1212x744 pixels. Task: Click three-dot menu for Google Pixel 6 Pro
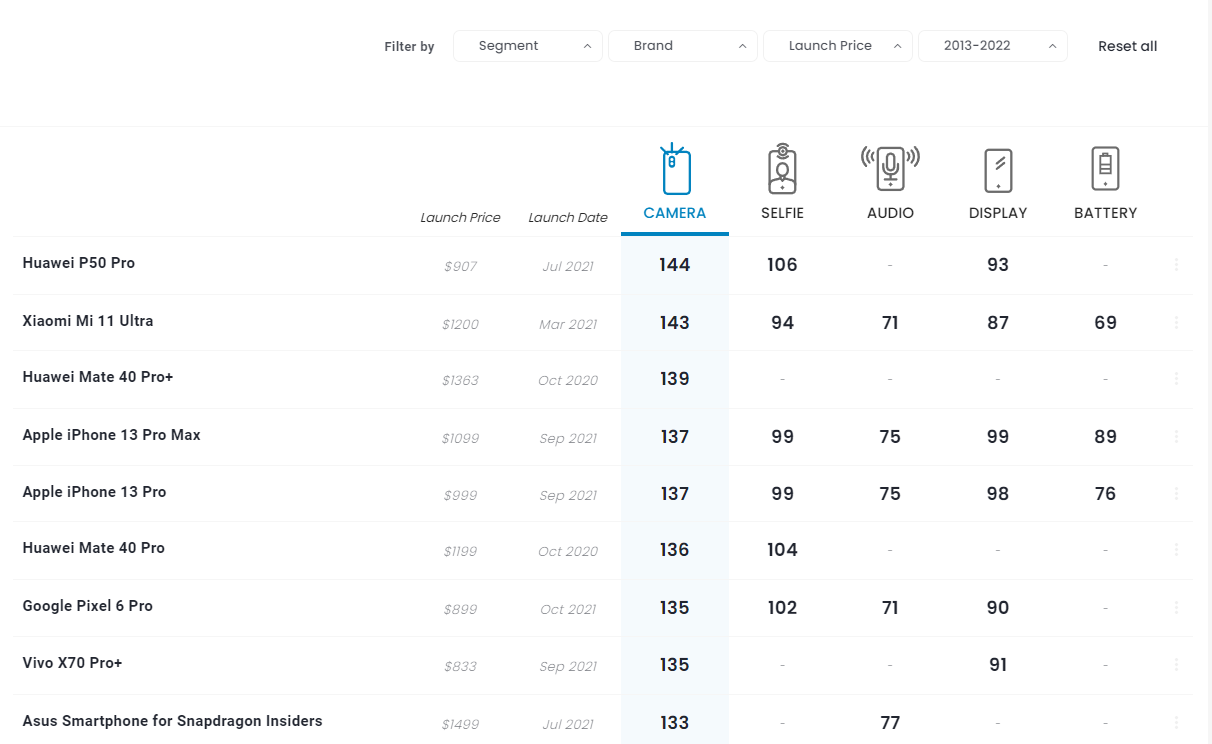(1176, 608)
